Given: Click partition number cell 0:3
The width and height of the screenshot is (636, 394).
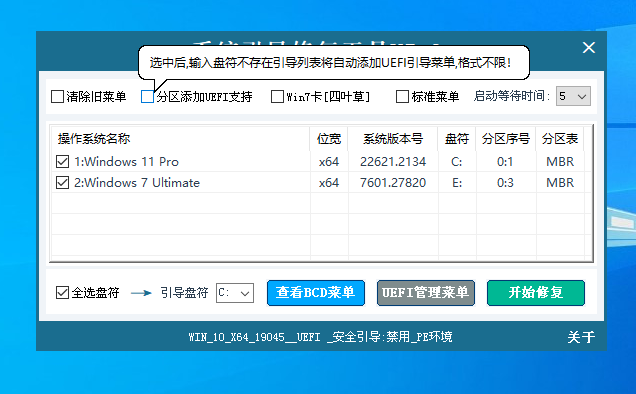Looking at the screenshot, I should tap(505, 183).
